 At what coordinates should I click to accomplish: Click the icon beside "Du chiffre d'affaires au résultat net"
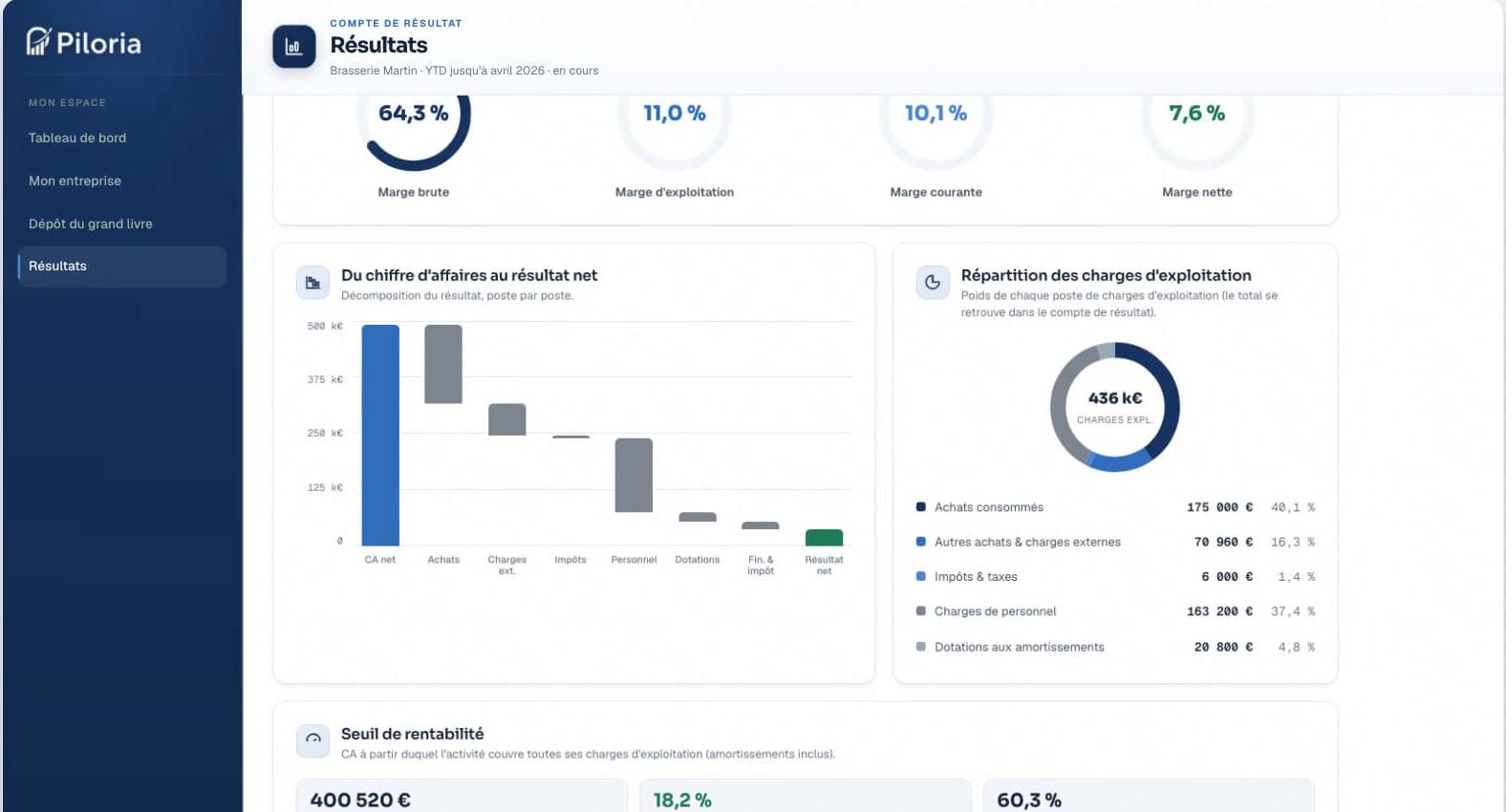pyautogui.click(x=312, y=283)
